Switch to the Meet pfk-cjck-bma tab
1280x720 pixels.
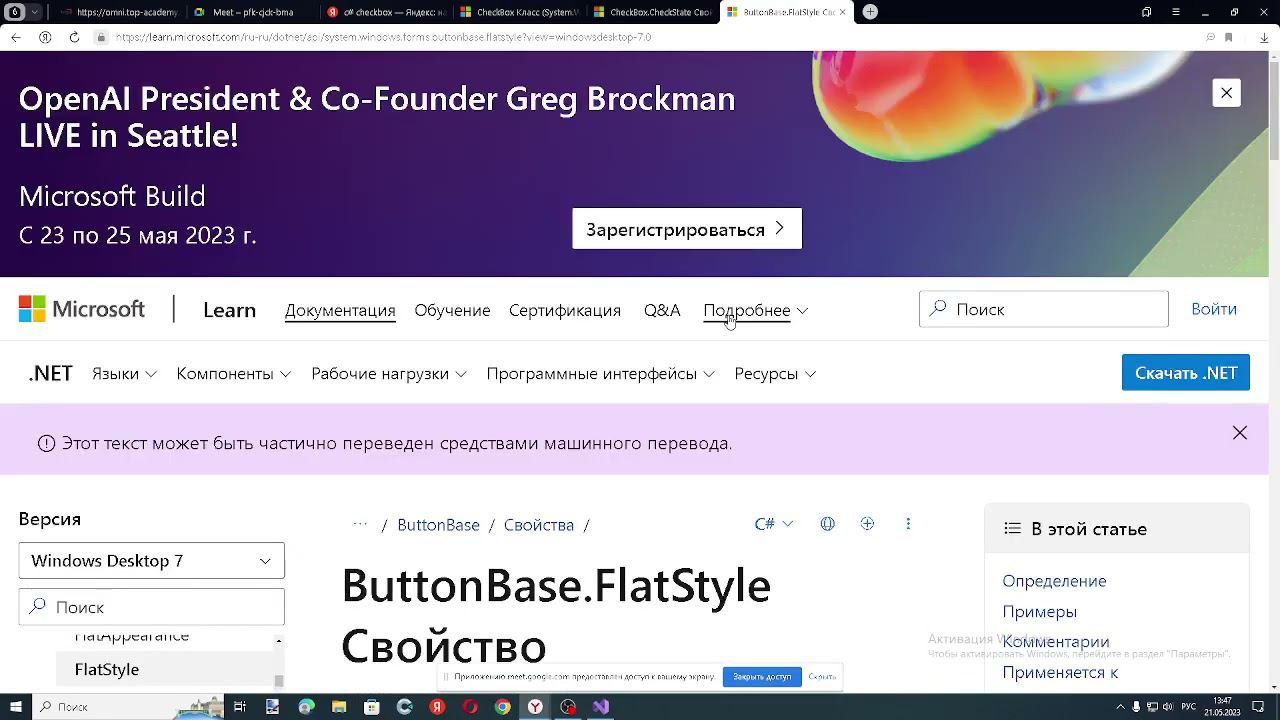pos(252,12)
